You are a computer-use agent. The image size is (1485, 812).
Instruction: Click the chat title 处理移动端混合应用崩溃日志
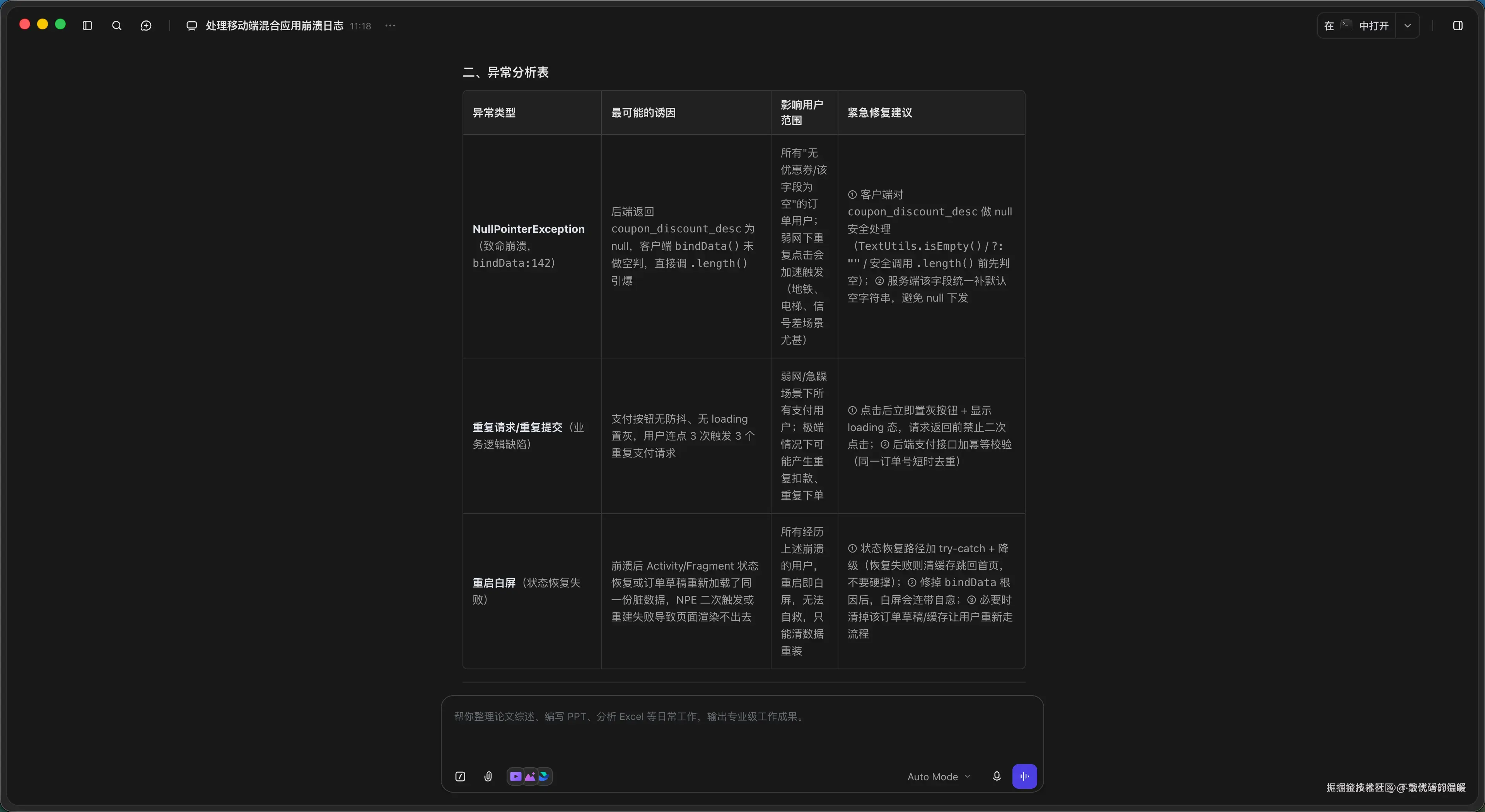(x=275, y=26)
